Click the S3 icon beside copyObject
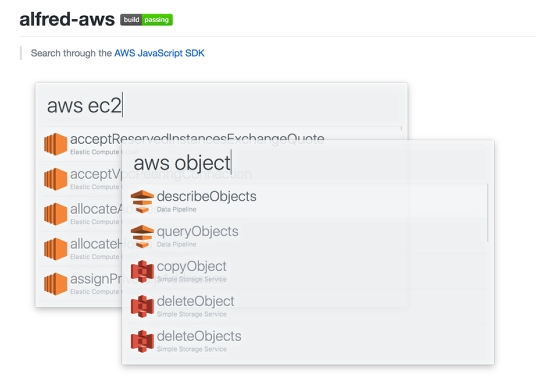This screenshot has height=386, width=560. pyautogui.click(x=142, y=271)
